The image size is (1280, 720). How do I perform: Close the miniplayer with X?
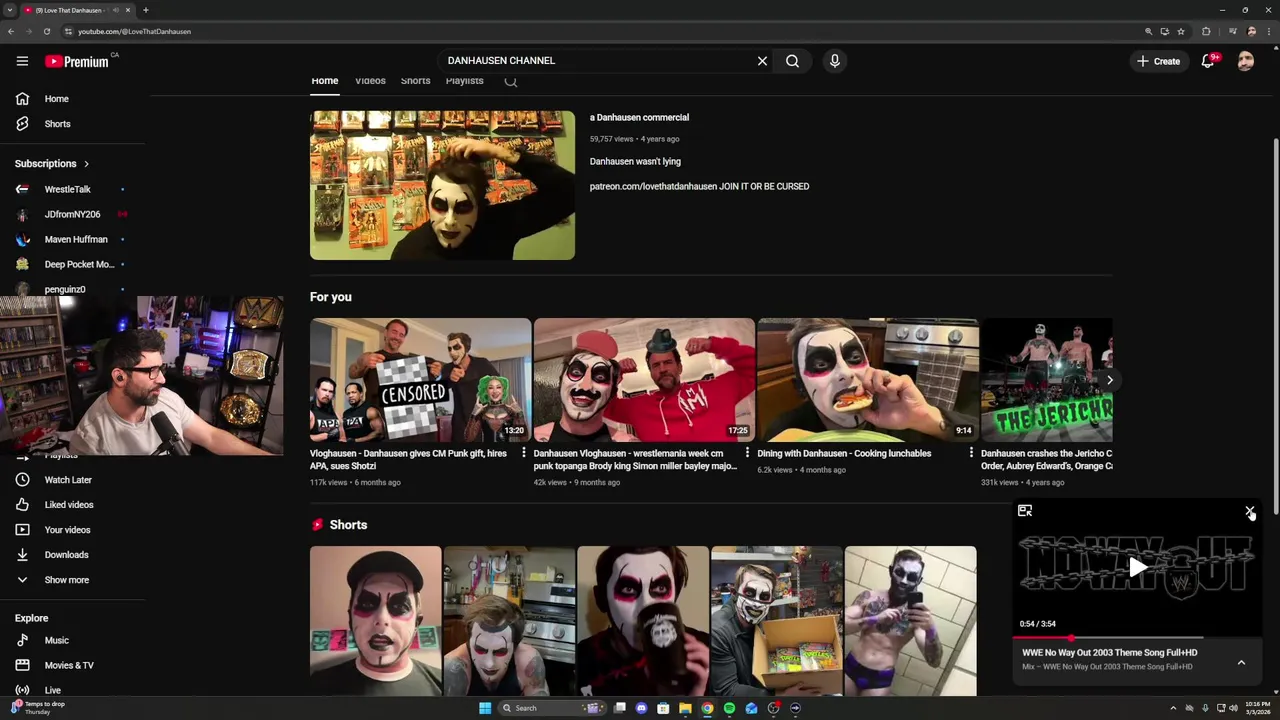coord(1249,511)
